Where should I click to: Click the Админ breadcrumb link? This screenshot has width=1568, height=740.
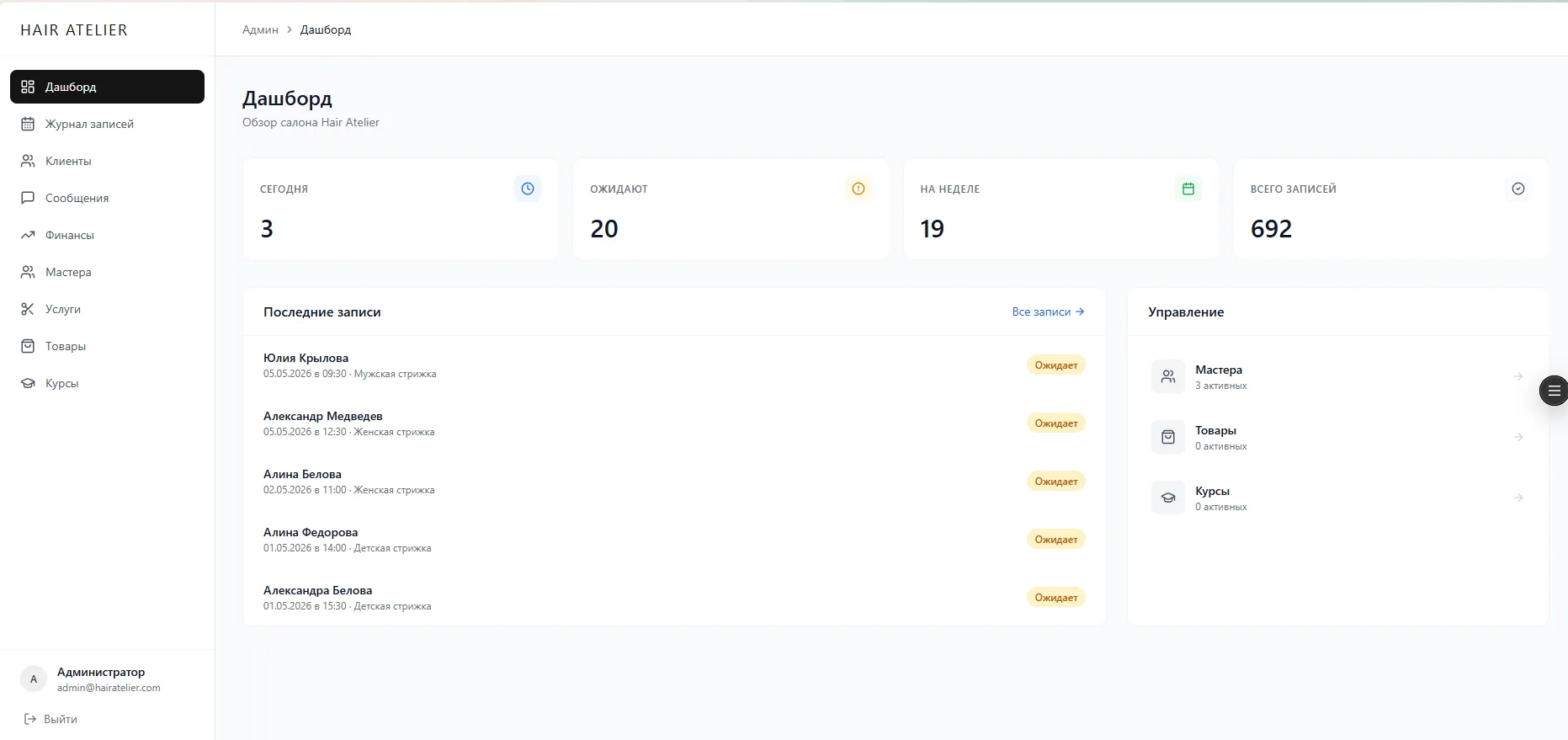[x=260, y=29]
